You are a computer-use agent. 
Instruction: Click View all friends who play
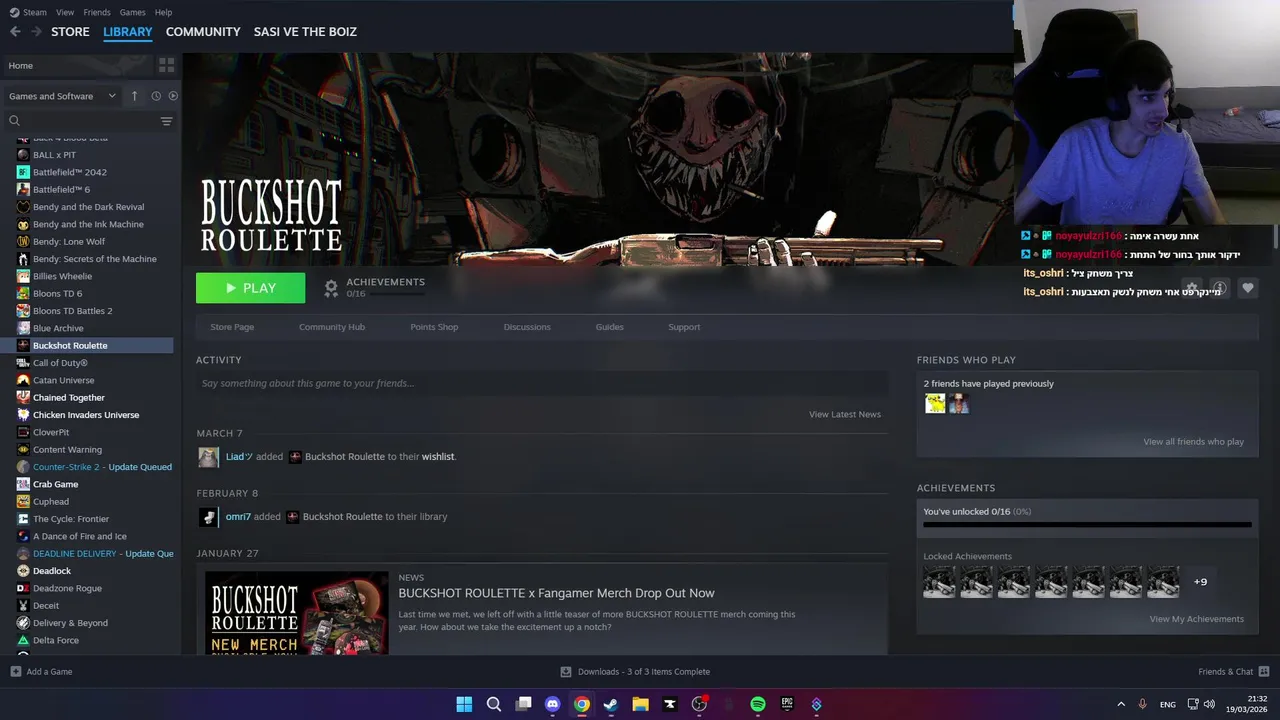coord(1194,442)
